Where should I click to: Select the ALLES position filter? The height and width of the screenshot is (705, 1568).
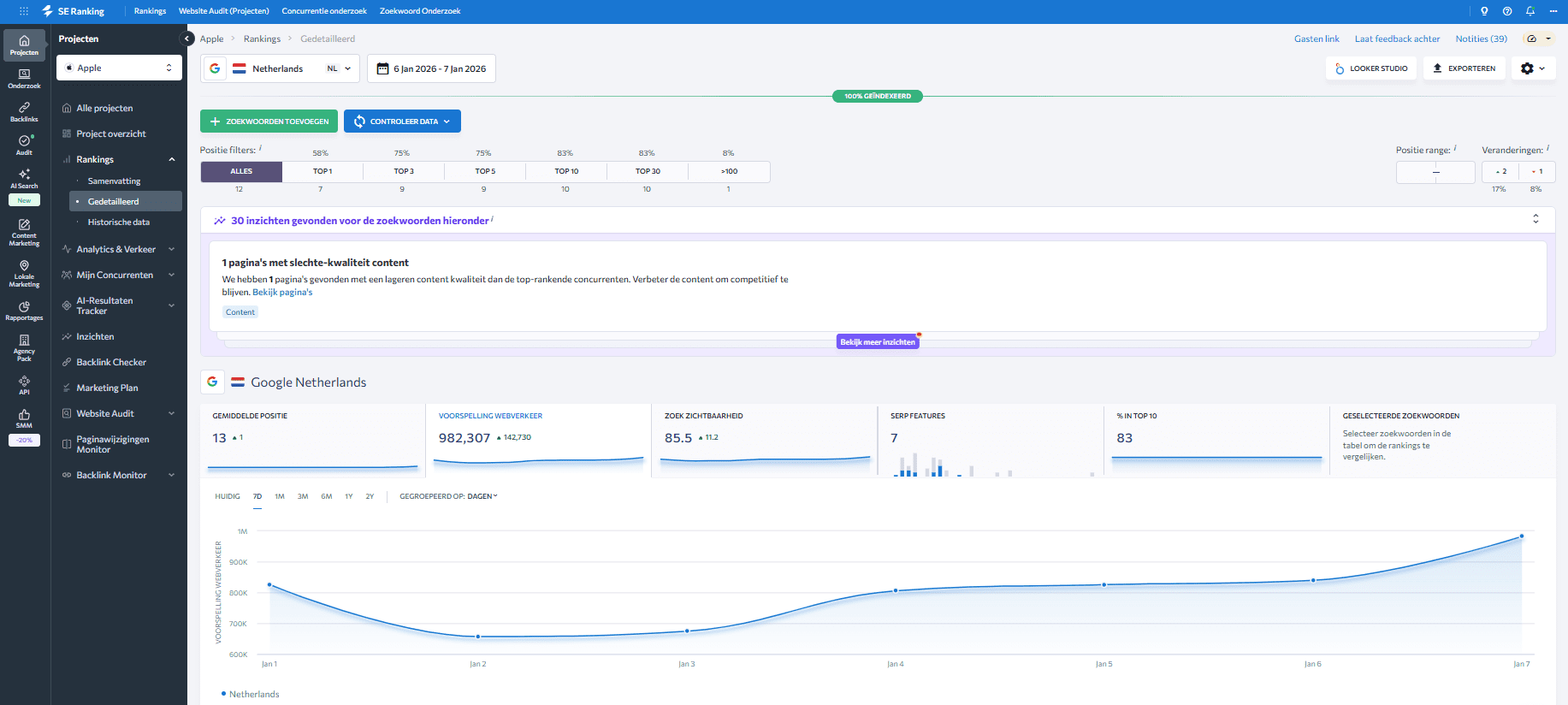click(241, 171)
